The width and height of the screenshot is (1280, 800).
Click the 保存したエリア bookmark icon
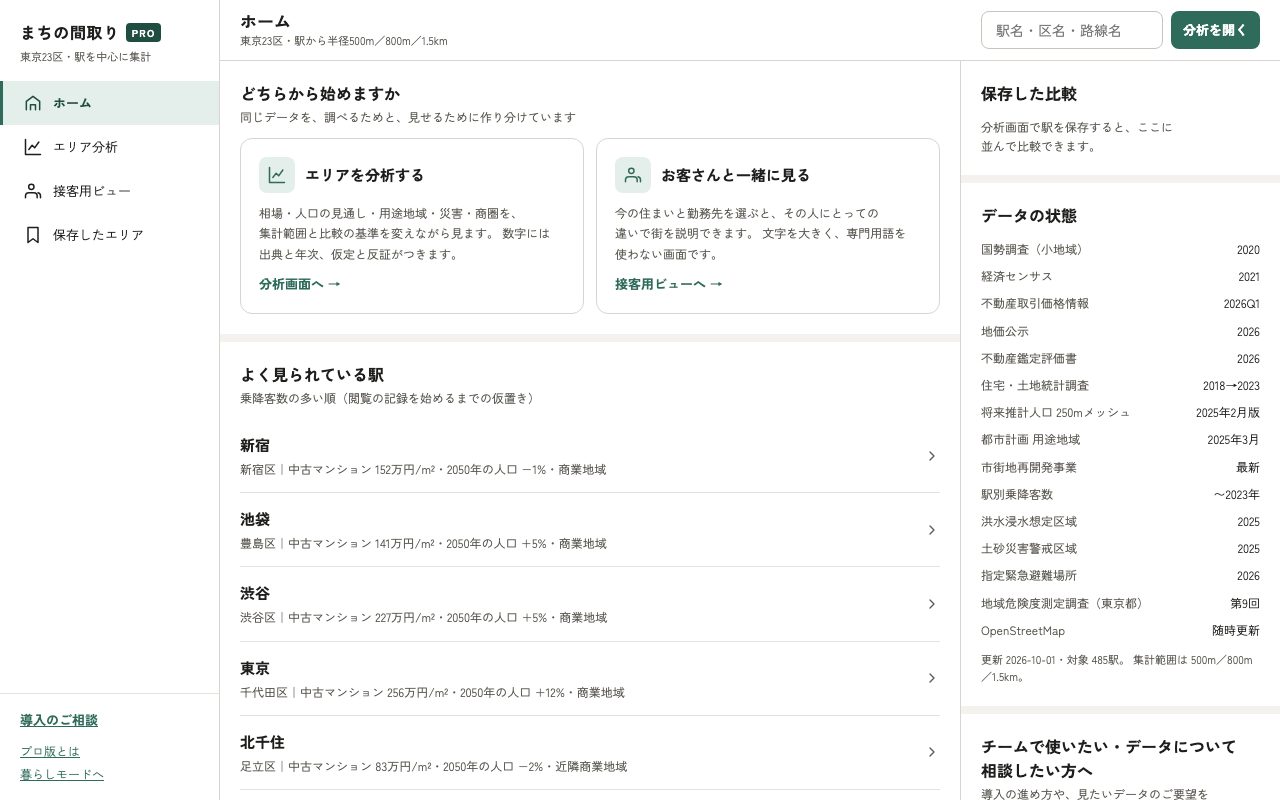click(x=33, y=235)
